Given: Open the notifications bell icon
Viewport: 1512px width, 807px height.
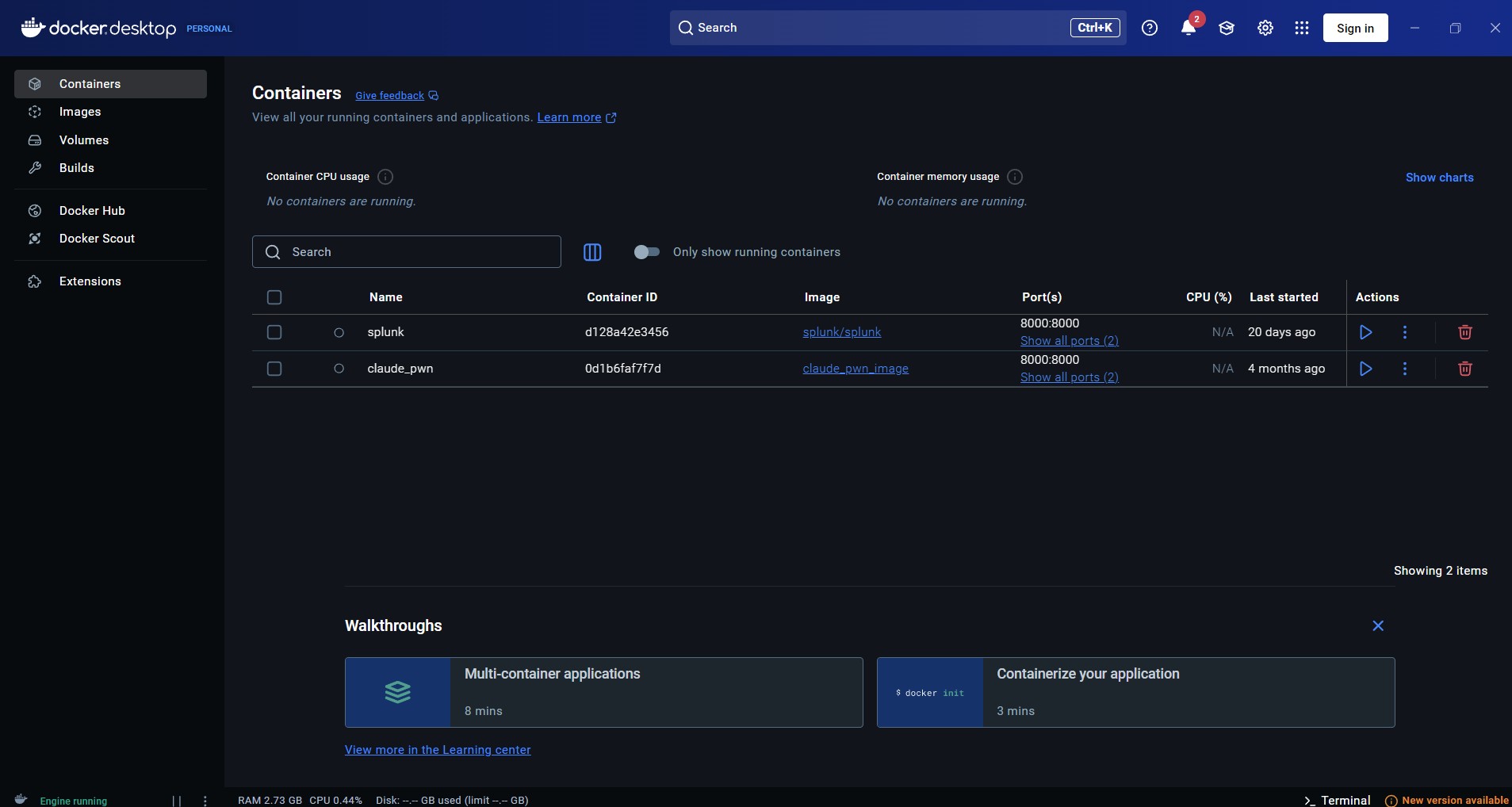Looking at the screenshot, I should pos(1188,28).
